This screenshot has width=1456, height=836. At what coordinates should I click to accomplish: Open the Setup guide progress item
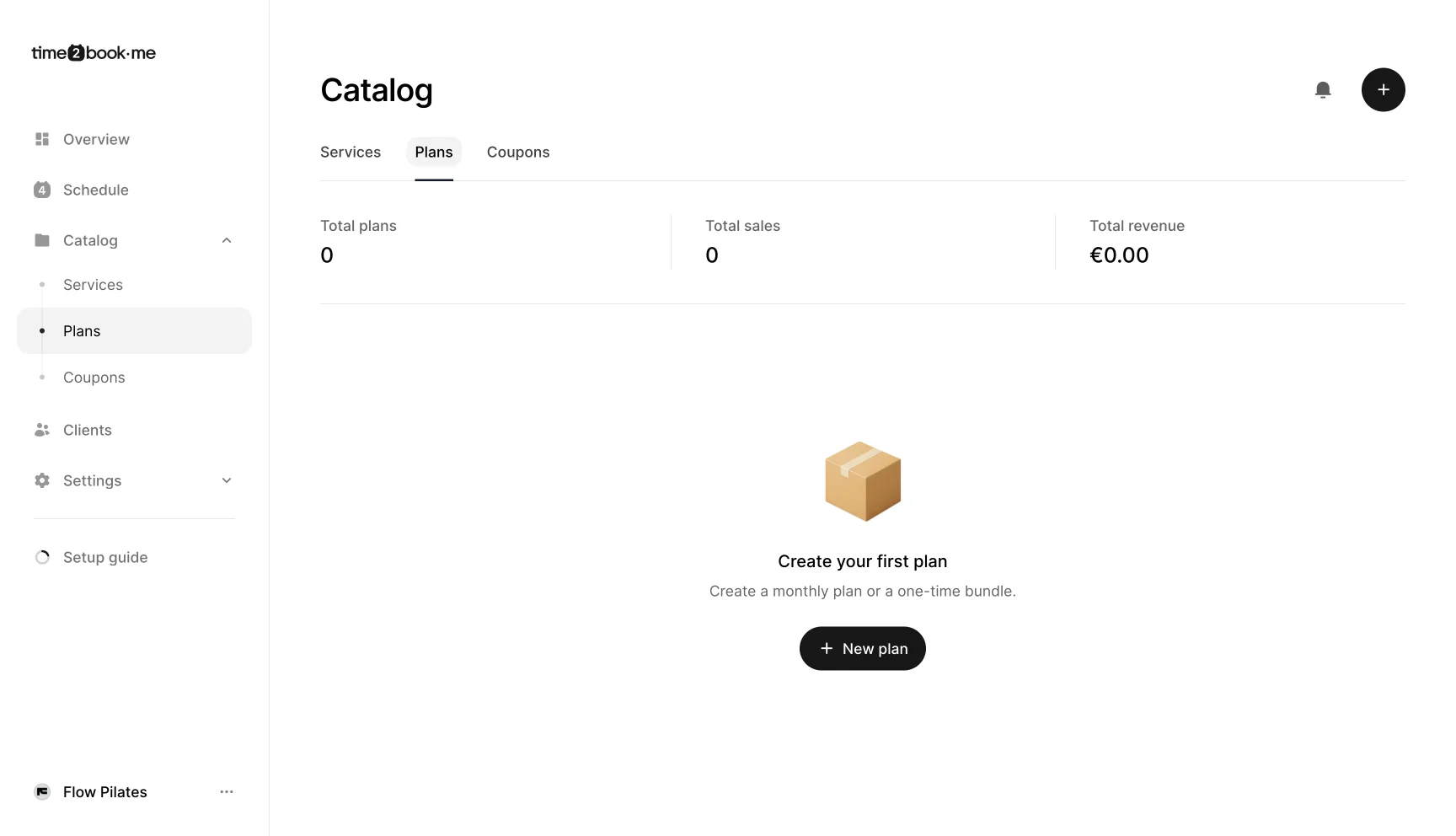point(104,557)
